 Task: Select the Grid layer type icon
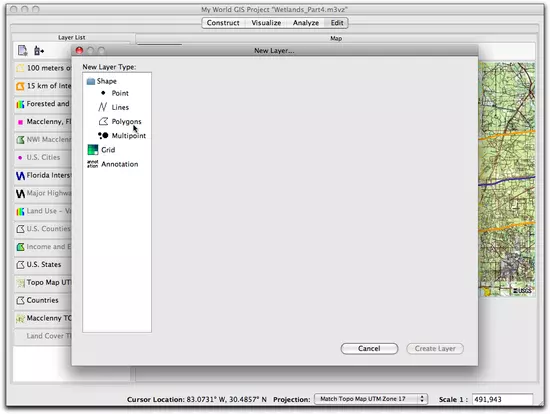click(93, 150)
